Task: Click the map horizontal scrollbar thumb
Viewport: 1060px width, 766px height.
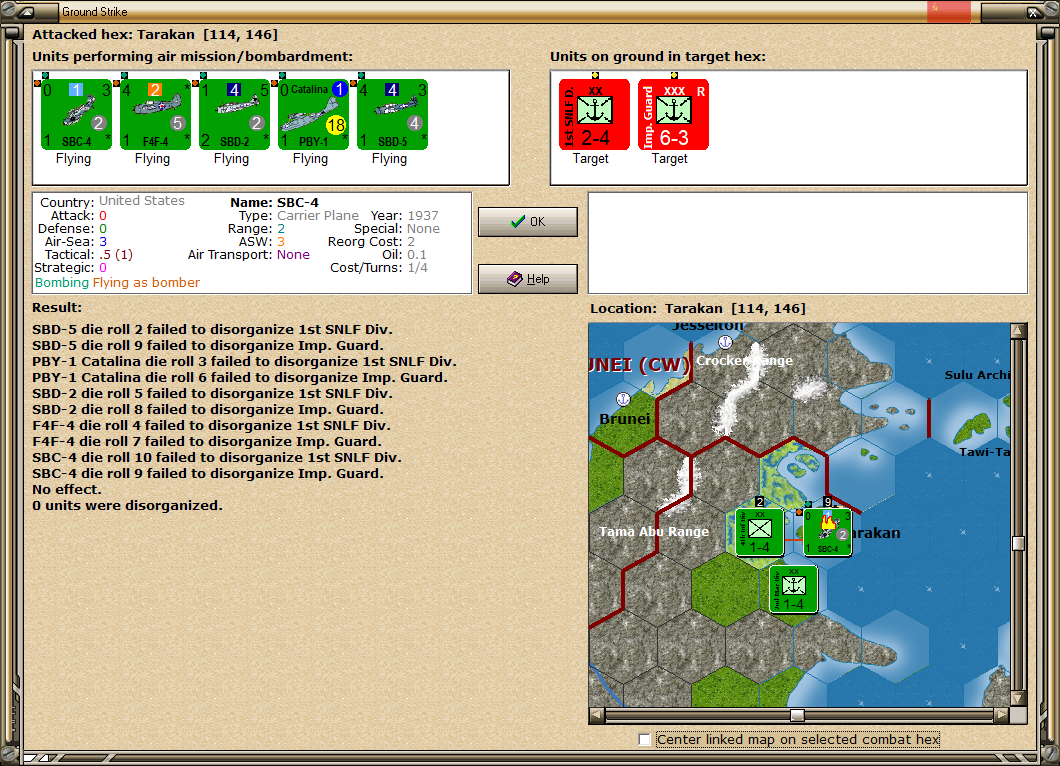Action: [798, 715]
